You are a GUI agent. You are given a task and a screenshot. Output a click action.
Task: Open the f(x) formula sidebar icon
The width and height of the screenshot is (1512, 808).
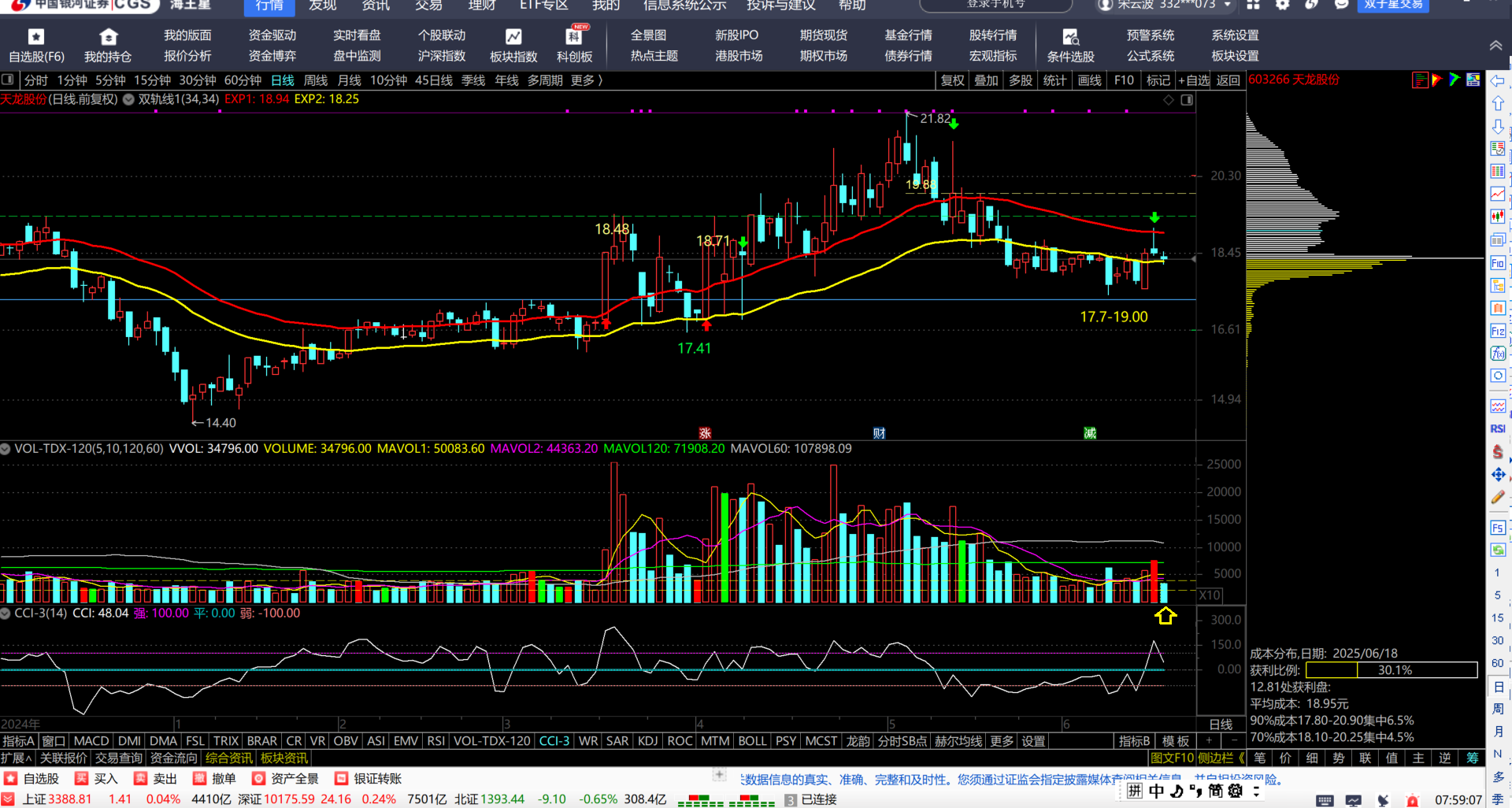tap(1498, 354)
